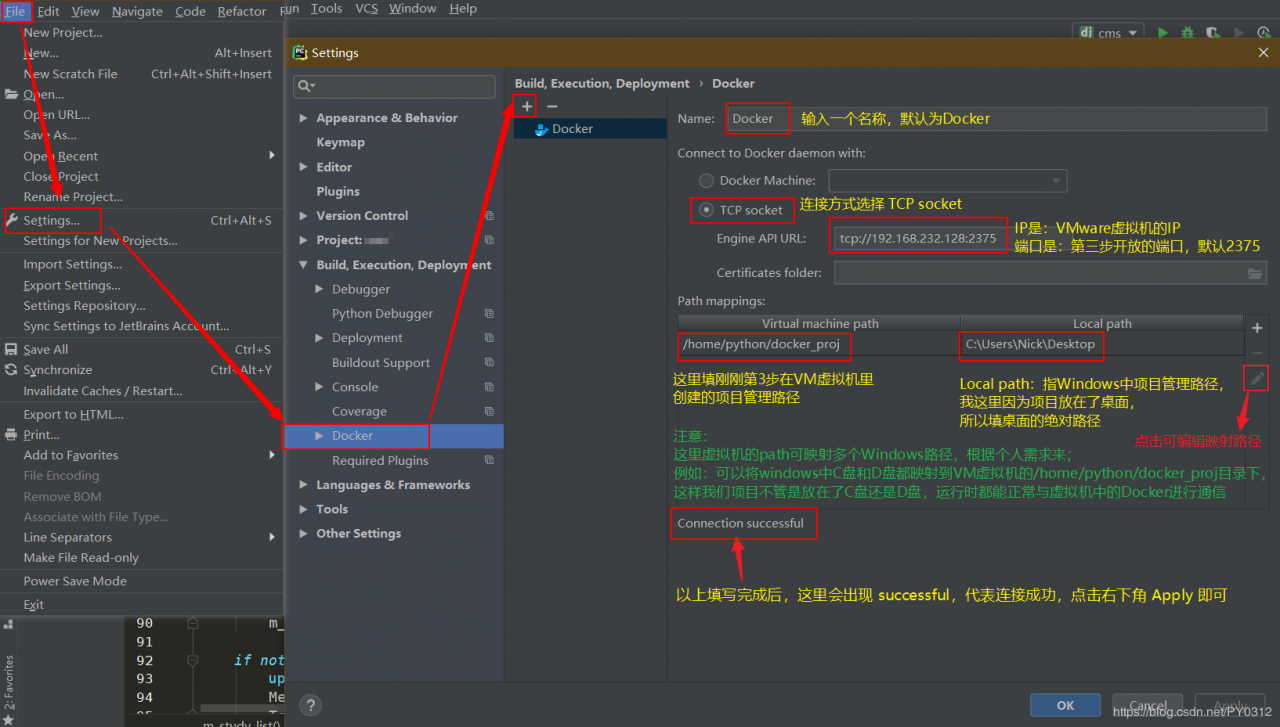Screen dimensions: 1280x727
Task: Expand Other Settings node
Action: click(x=304, y=534)
